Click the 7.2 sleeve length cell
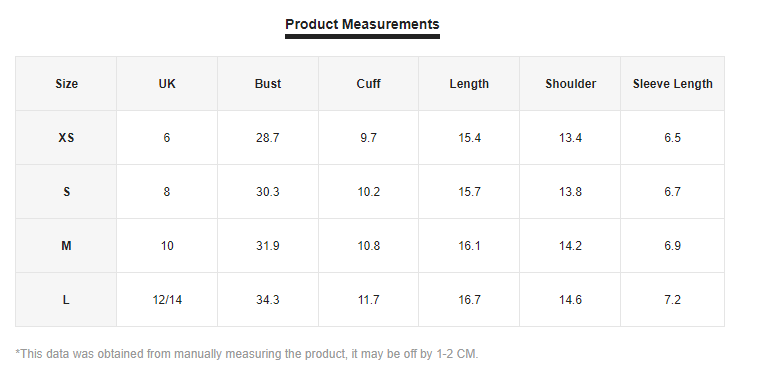The width and height of the screenshot is (757, 371). coord(673,300)
